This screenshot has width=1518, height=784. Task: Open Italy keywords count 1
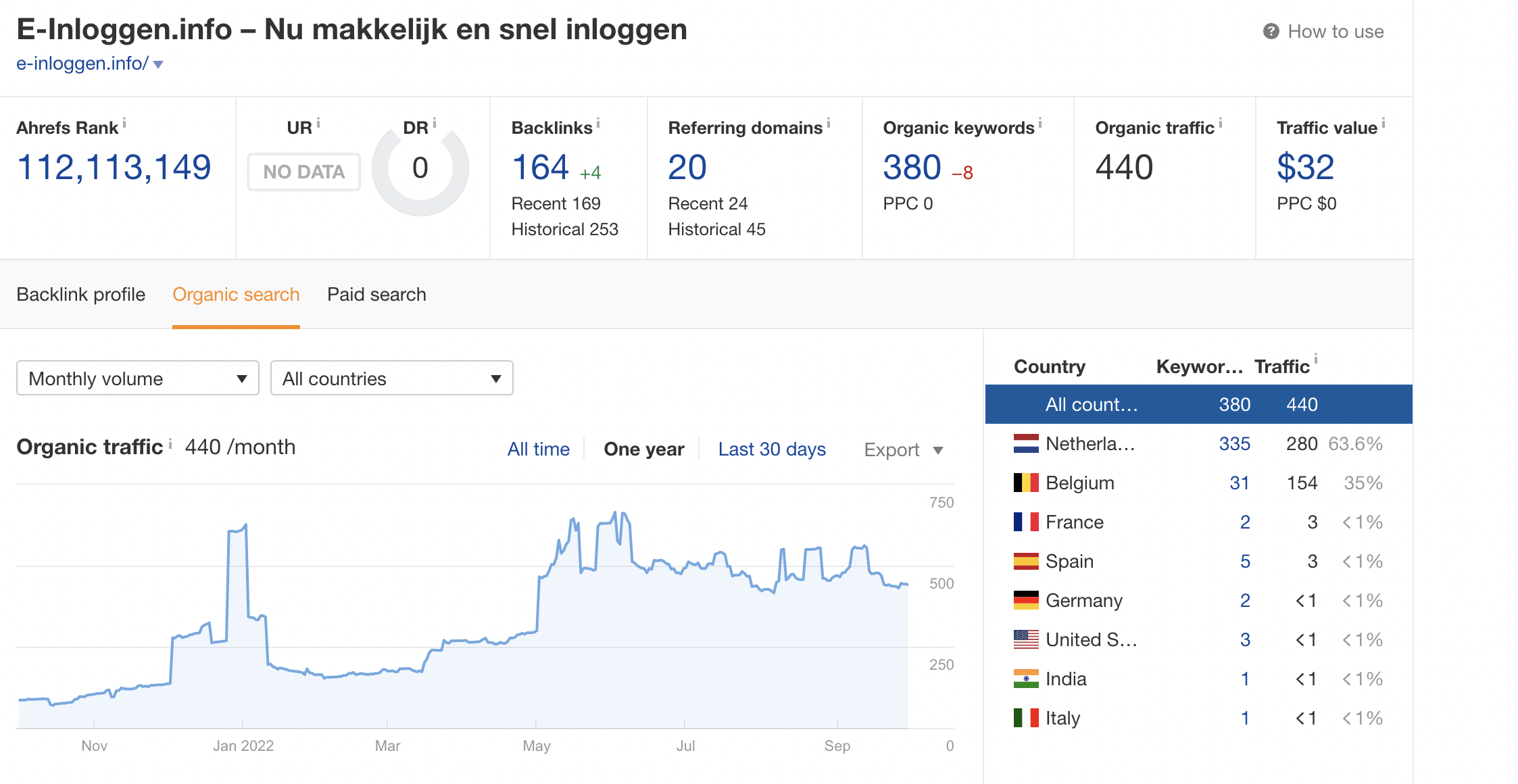pyautogui.click(x=1245, y=718)
